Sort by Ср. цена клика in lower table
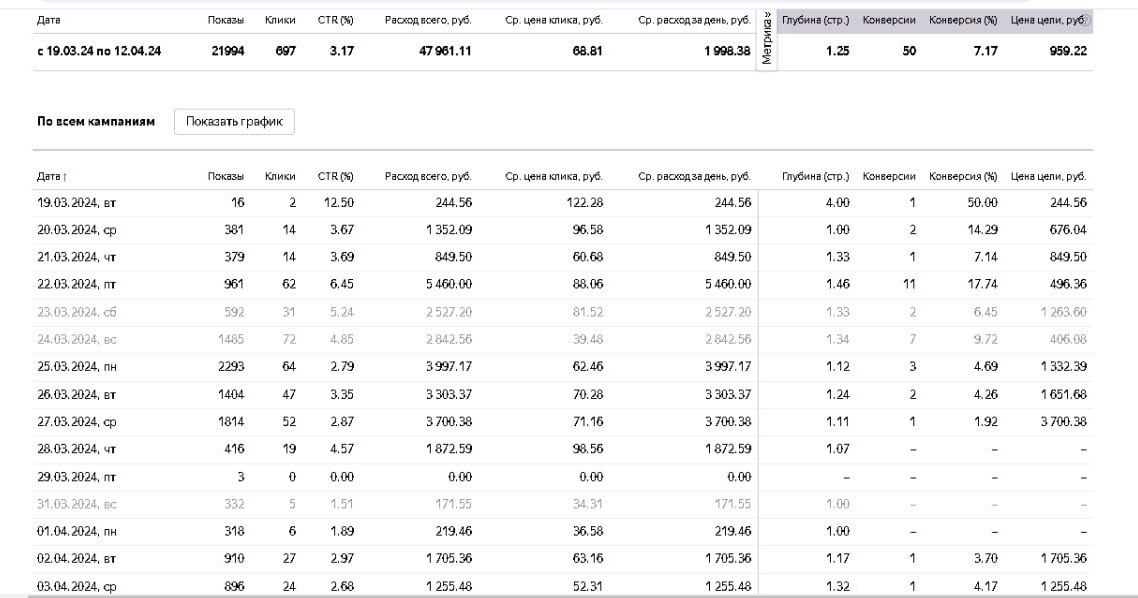Viewport: 1138px width, 598px height. click(553, 176)
